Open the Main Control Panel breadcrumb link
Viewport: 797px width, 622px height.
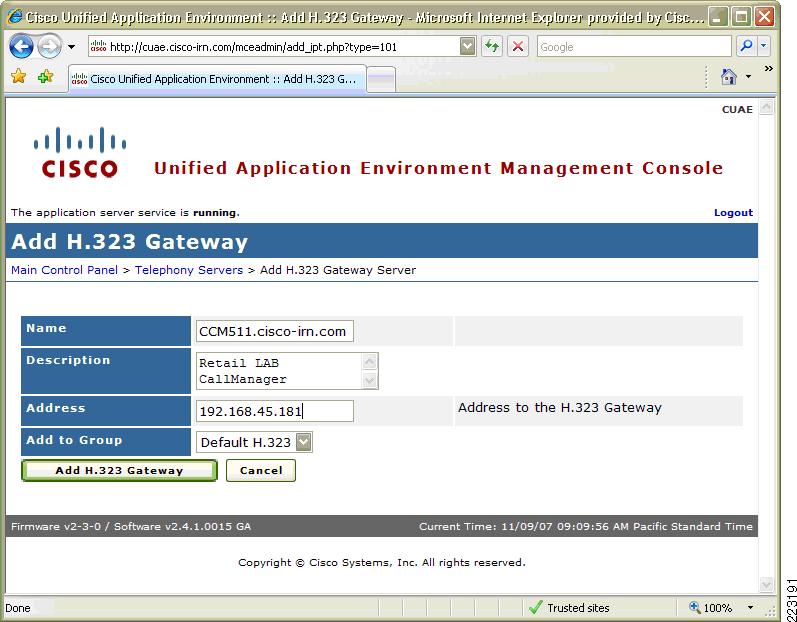[x=65, y=270]
